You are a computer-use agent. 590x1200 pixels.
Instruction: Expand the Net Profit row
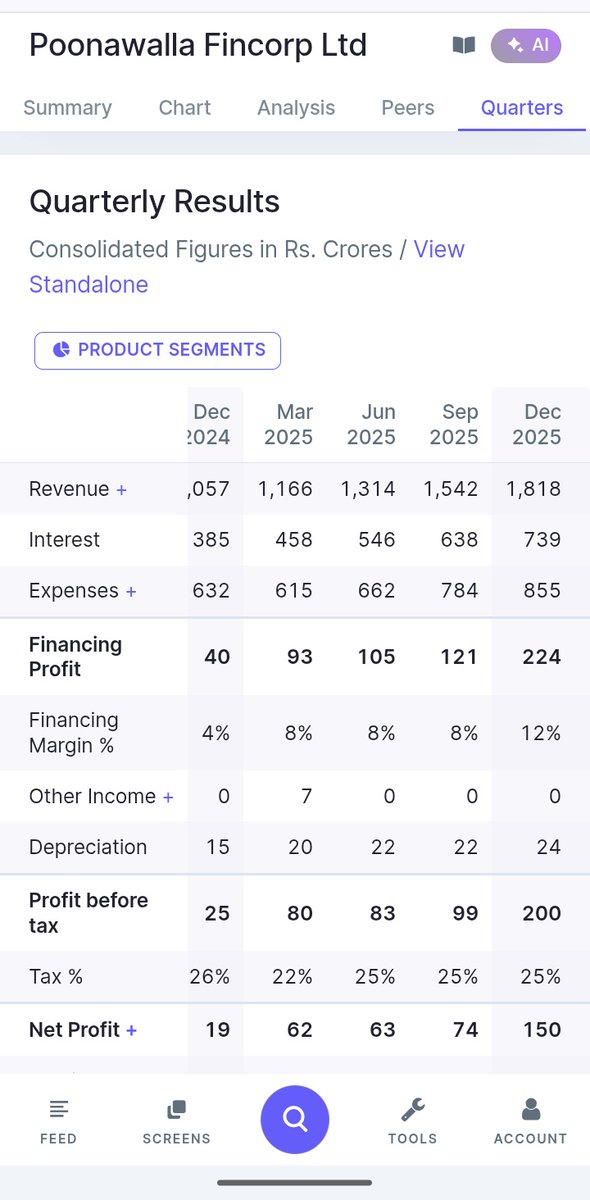pyautogui.click(x=131, y=1030)
